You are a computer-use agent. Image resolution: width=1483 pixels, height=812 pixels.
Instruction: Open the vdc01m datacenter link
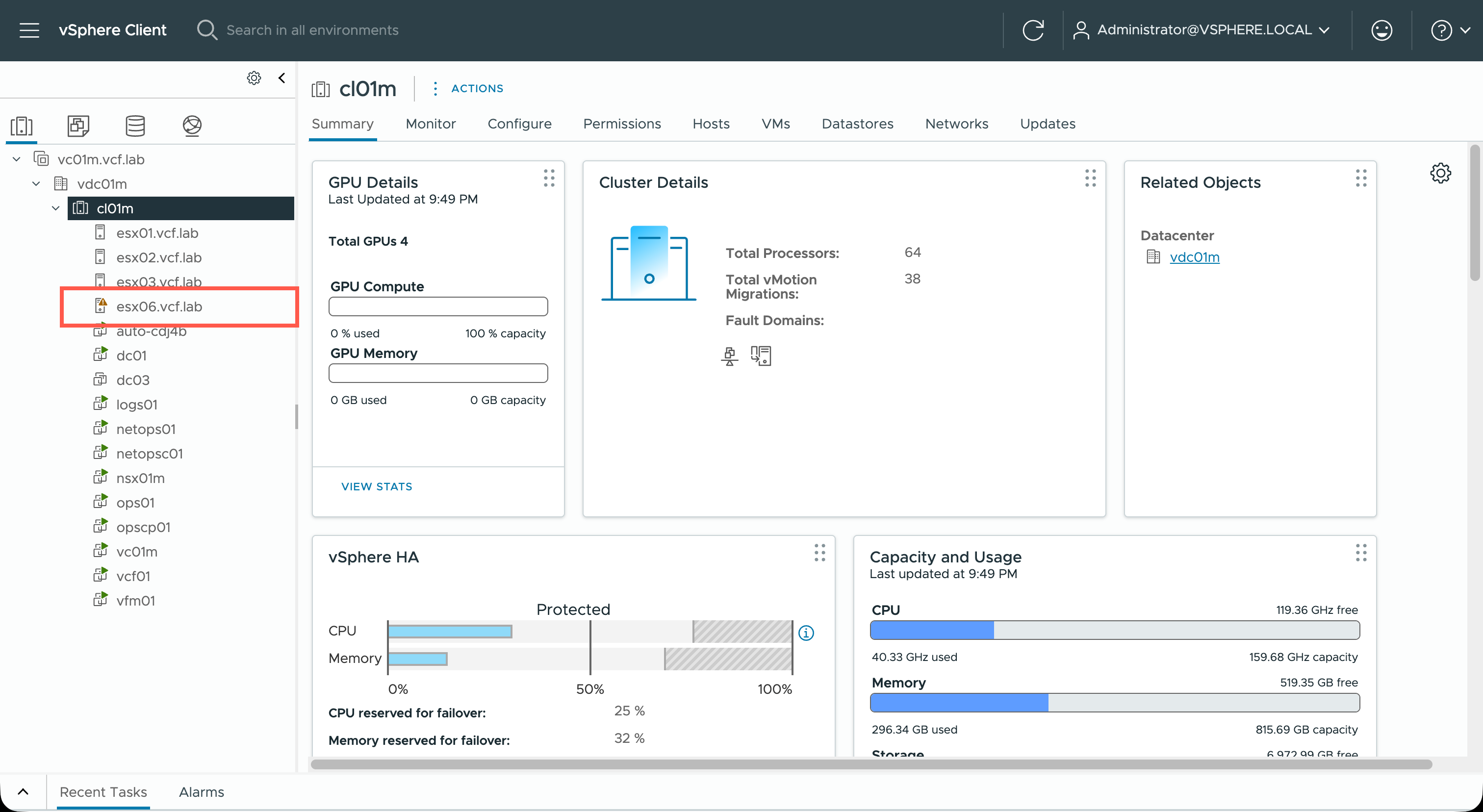[1194, 257]
